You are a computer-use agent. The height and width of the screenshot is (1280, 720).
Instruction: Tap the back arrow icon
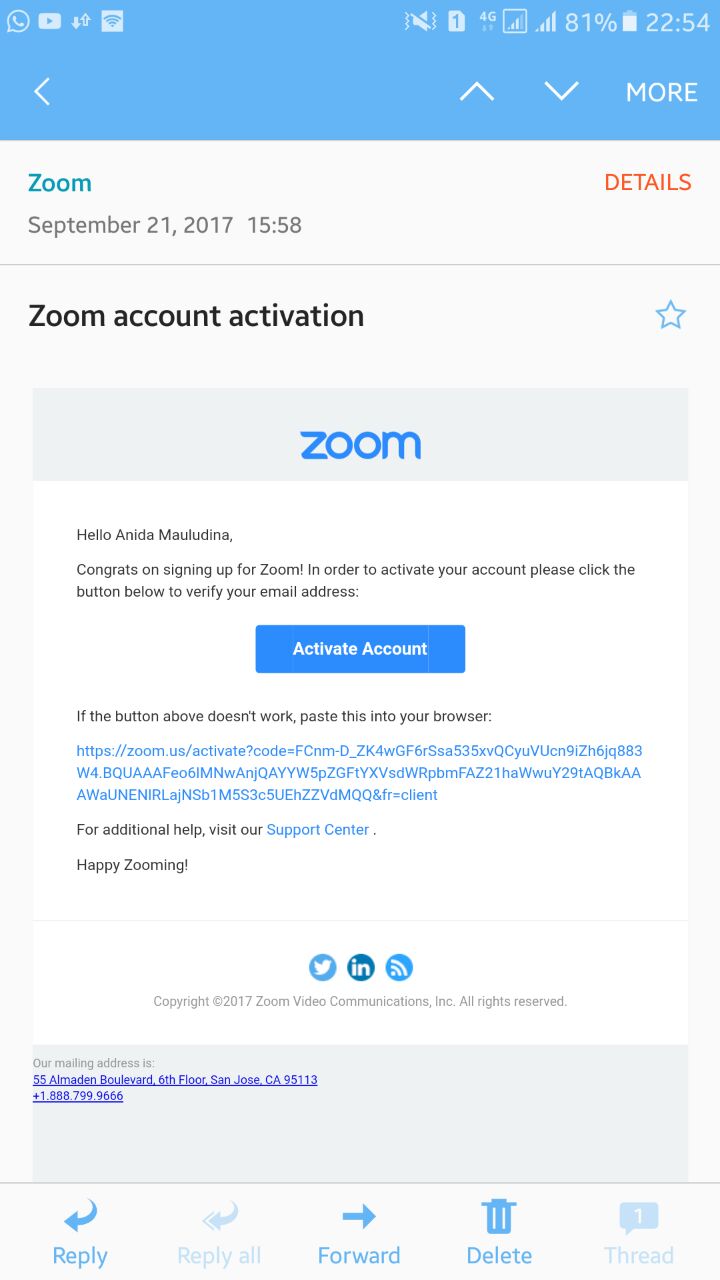(x=42, y=92)
